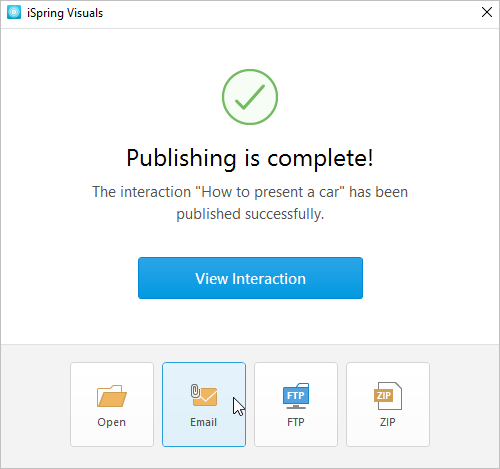Viewport: 500px width, 469px height.
Task: Compress the output using the ZIP tile
Action: (x=388, y=404)
